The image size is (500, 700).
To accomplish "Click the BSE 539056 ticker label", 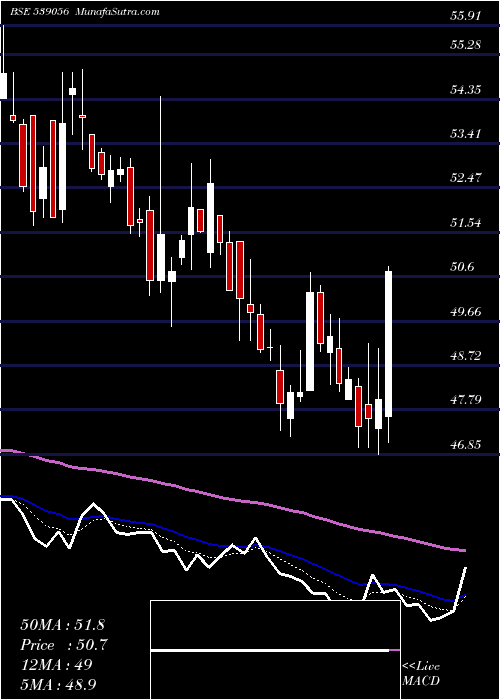I will tap(39, 12).
